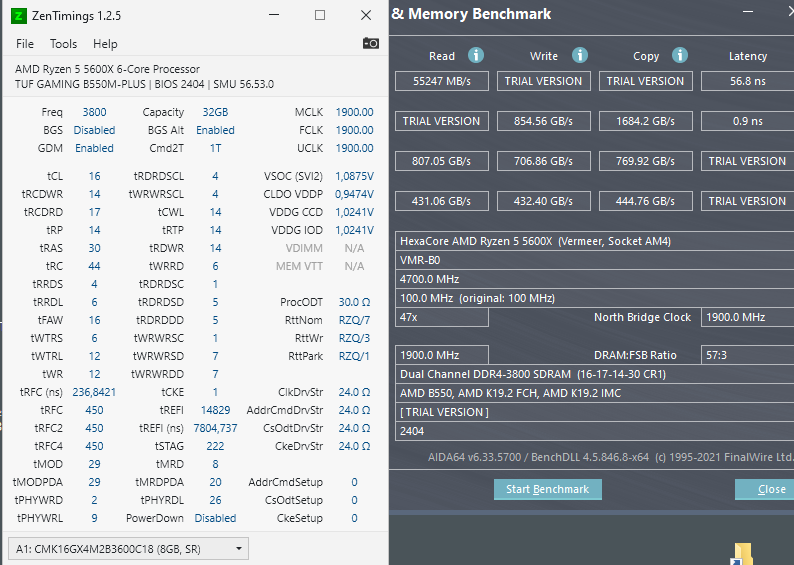Click the 807.05 GB/s read field
Screen dimensions: 794x565
click(x=442, y=161)
